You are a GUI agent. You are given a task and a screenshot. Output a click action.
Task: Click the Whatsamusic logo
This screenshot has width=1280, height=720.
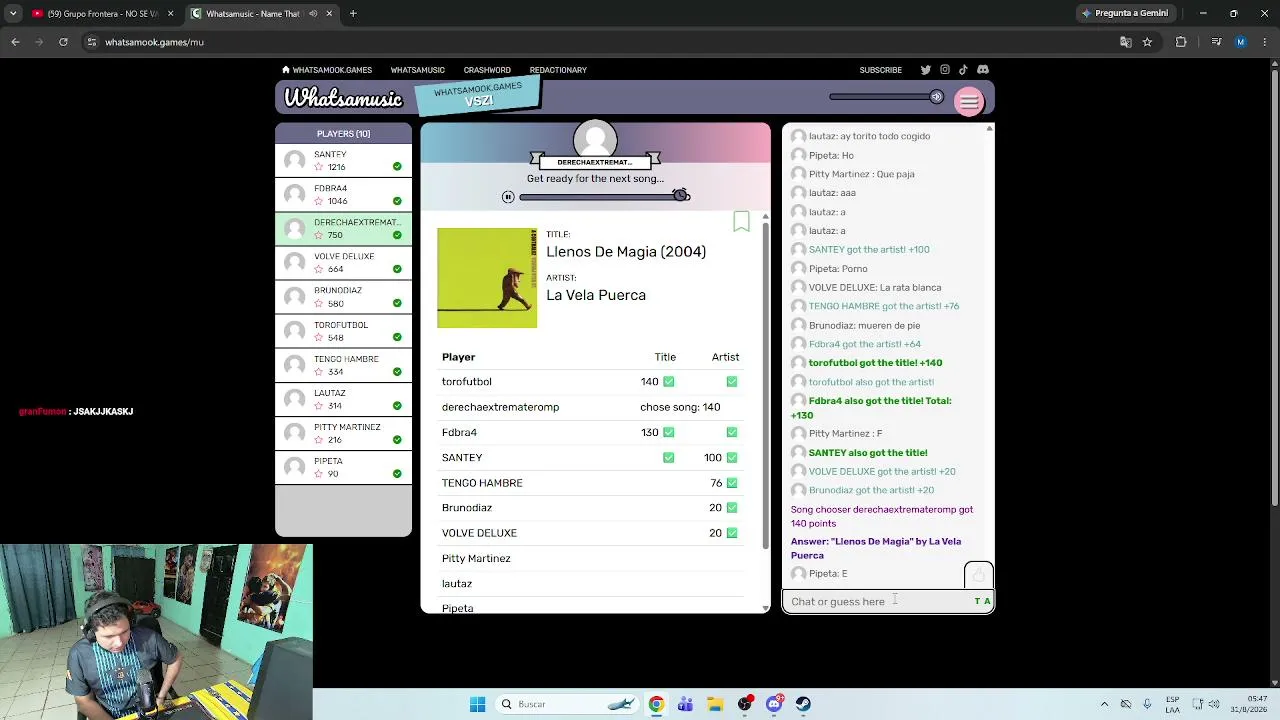click(343, 98)
